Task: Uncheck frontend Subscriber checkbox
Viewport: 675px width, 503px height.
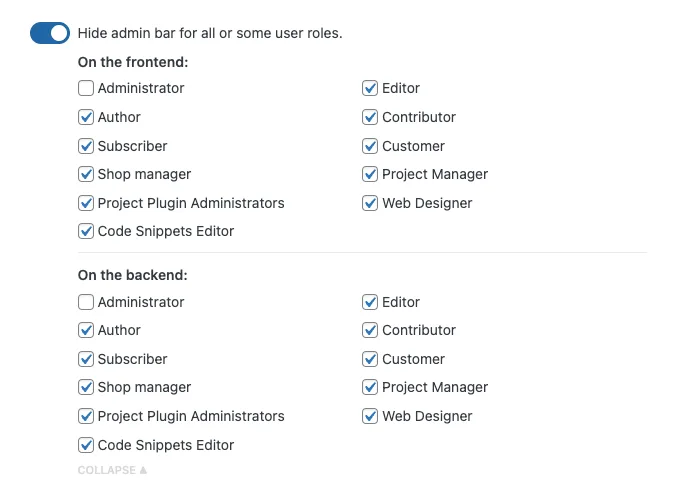Action: coord(86,146)
